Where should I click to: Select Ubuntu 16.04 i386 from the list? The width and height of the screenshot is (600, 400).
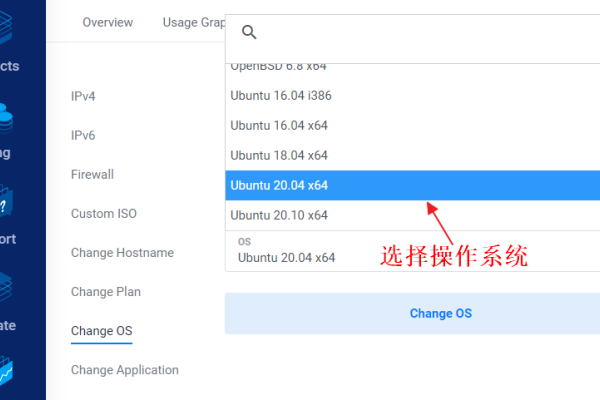[x=280, y=96]
